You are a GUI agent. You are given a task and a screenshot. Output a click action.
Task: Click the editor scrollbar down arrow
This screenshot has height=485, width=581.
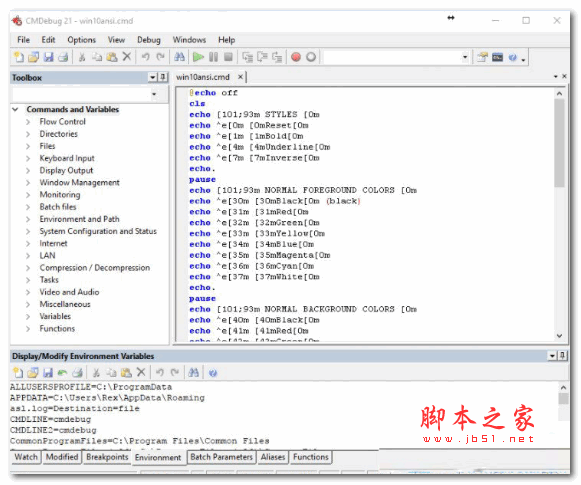point(559,336)
